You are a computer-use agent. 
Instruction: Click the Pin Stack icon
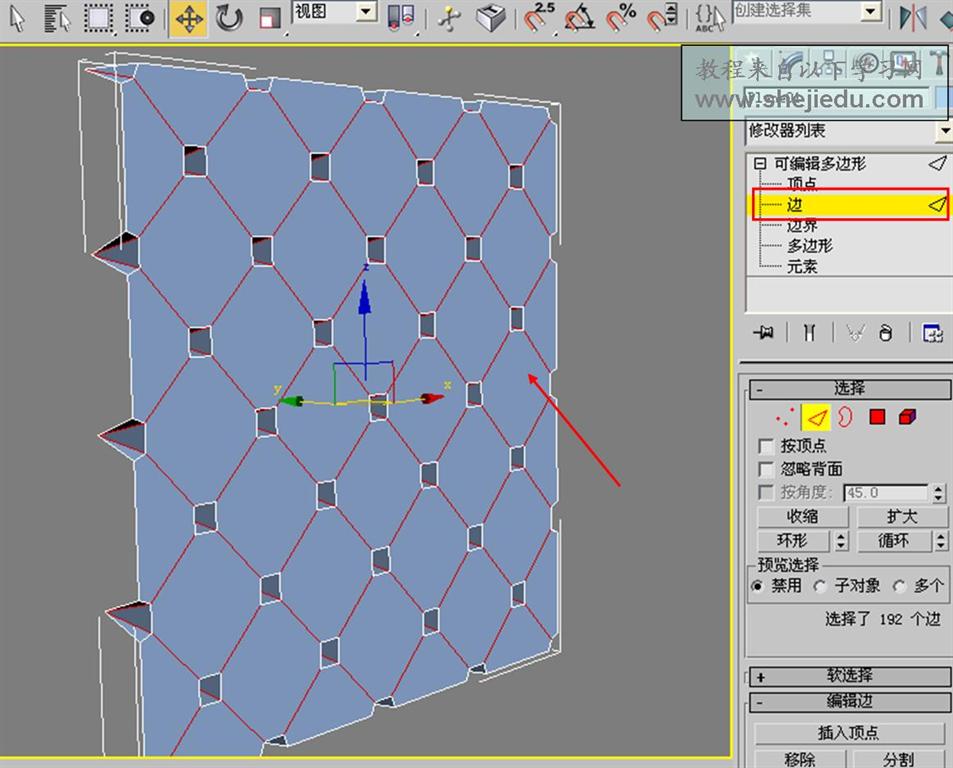(766, 334)
